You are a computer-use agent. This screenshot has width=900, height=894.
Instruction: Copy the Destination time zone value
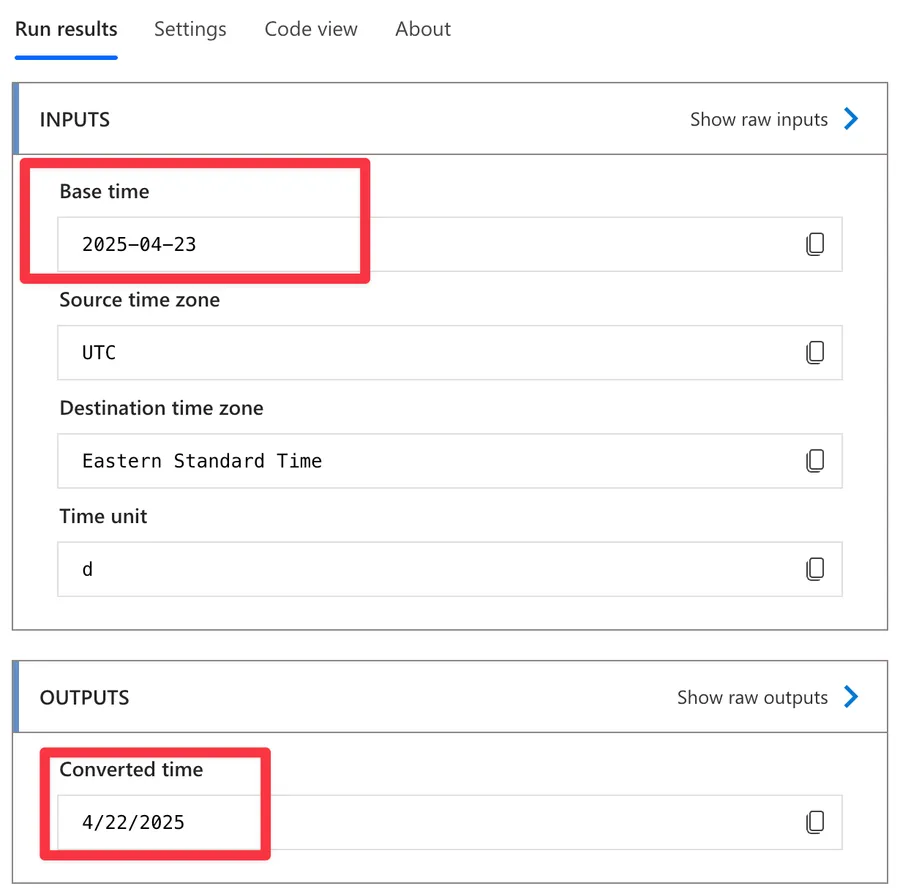[x=815, y=460]
